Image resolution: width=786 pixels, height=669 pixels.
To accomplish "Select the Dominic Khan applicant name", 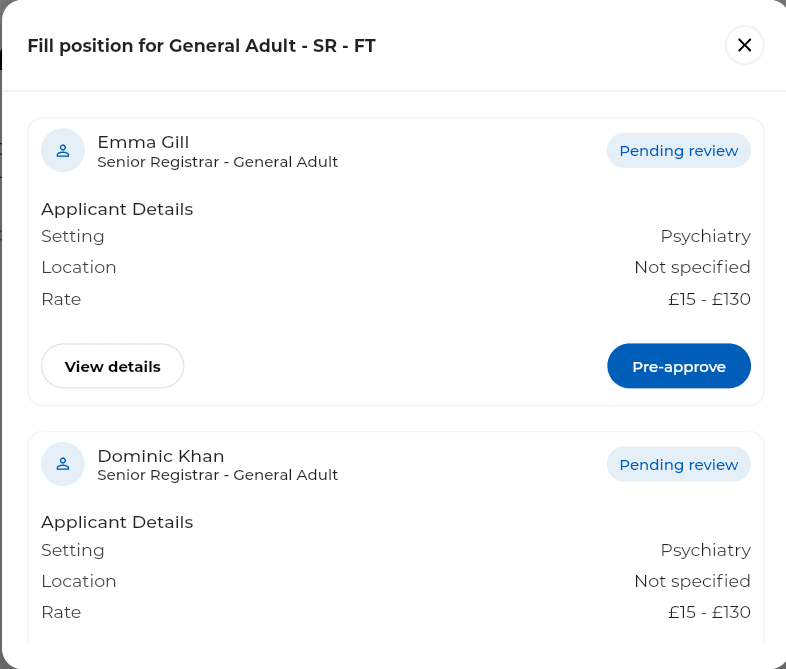I will [x=160, y=456].
